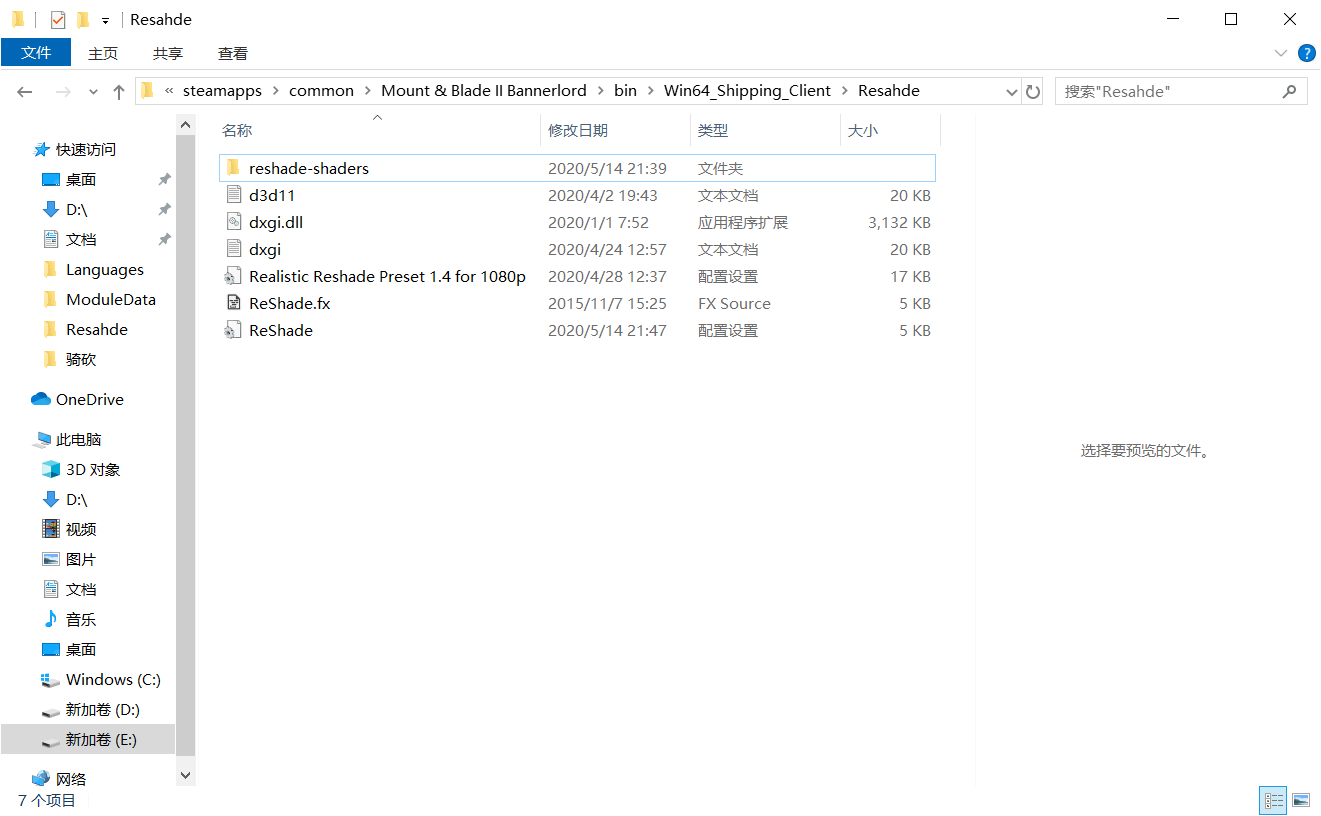The width and height of the screenshot is (1321, 816).
Task: Open 音乐 library in navigation pane
Action: click(81, 619)
